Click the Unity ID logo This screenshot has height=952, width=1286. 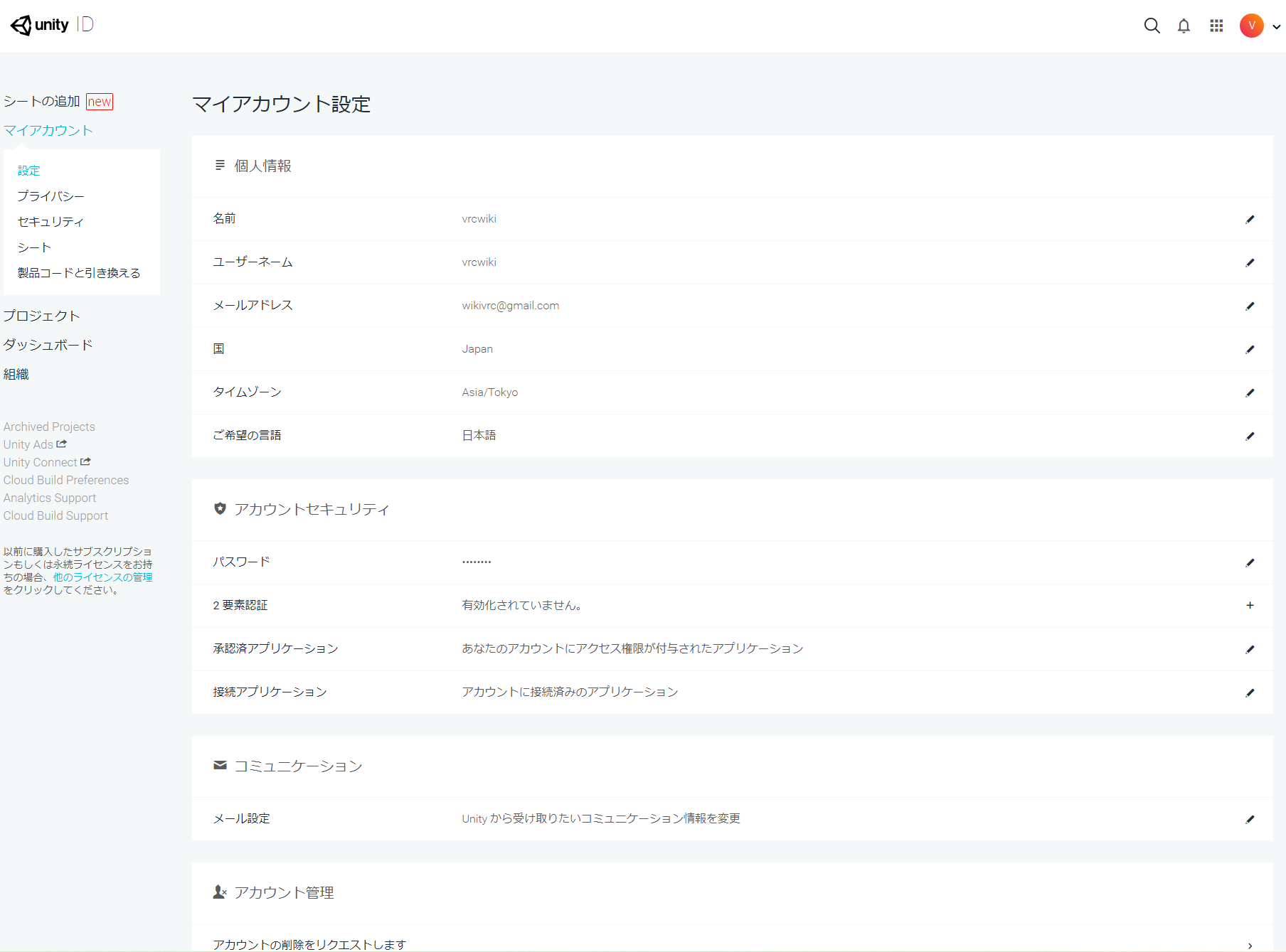click(52, 25)
